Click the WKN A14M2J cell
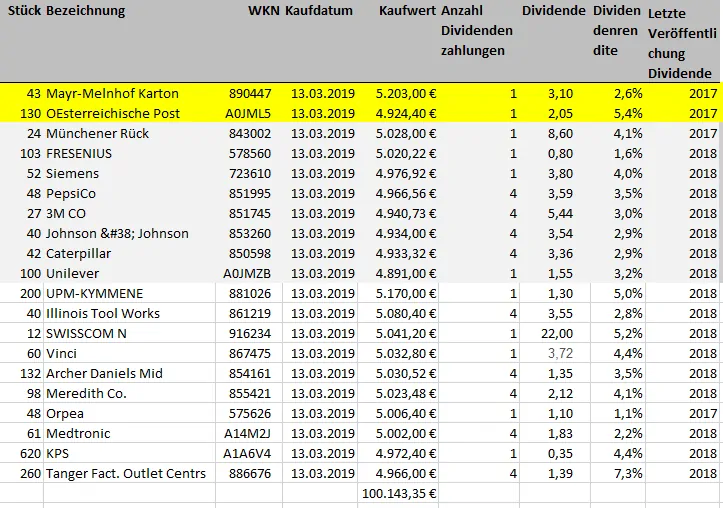Screen dimensions: 723x508 click(x=249, y=434)
